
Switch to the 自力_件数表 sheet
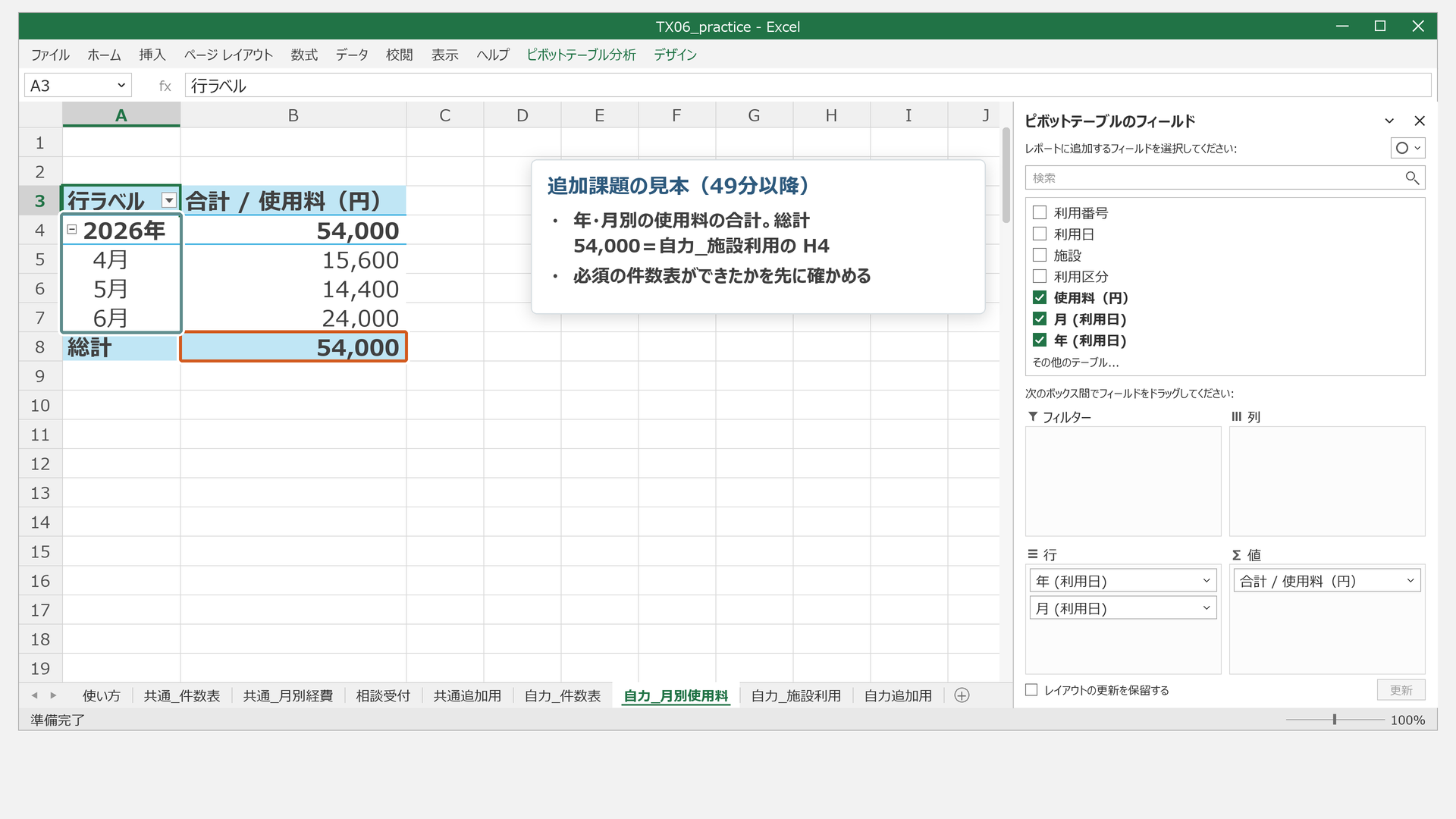[x=563, y=695]
